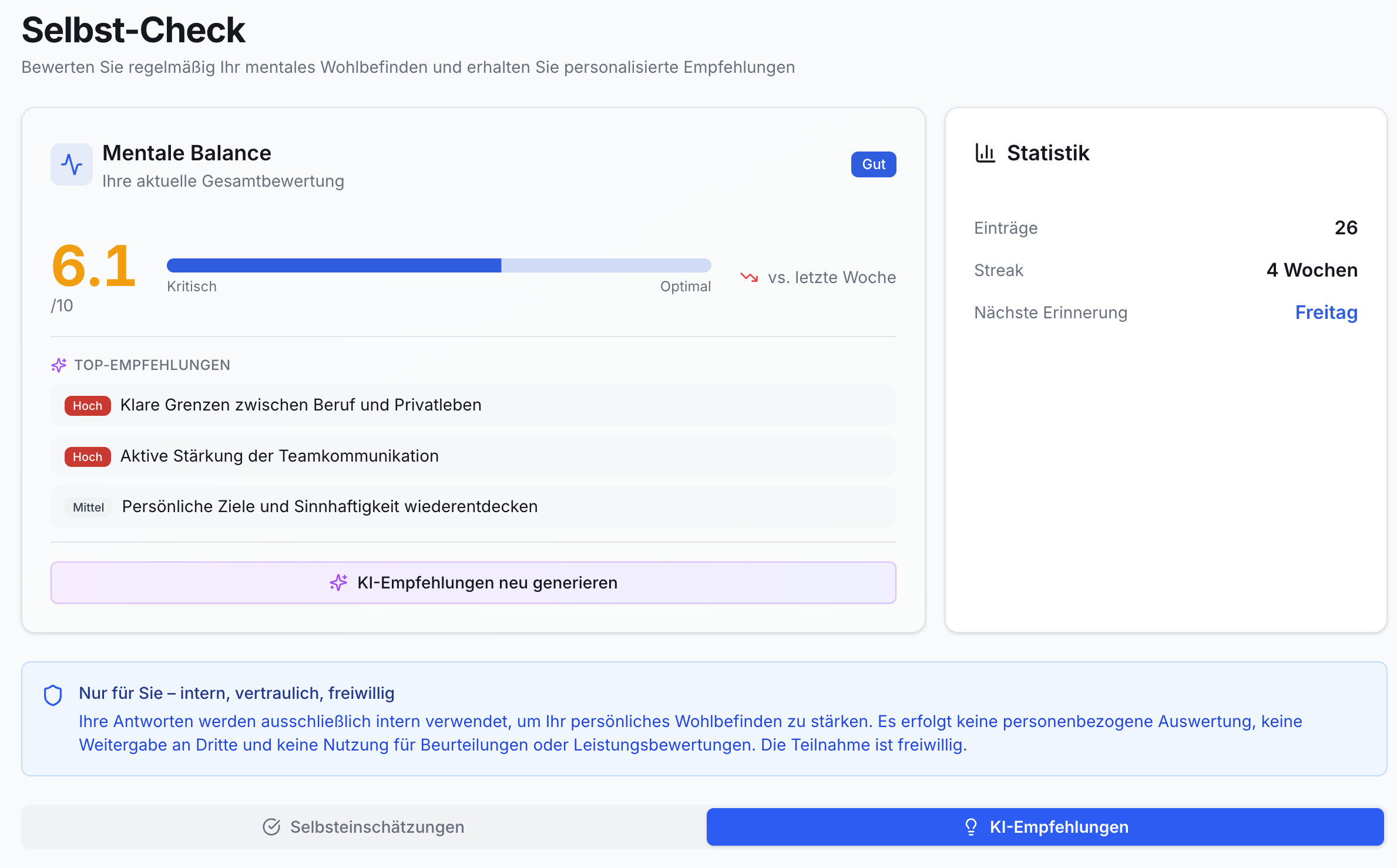Click the Mittel priority badge
1397x868 pixels.
(x=89, y=507)
